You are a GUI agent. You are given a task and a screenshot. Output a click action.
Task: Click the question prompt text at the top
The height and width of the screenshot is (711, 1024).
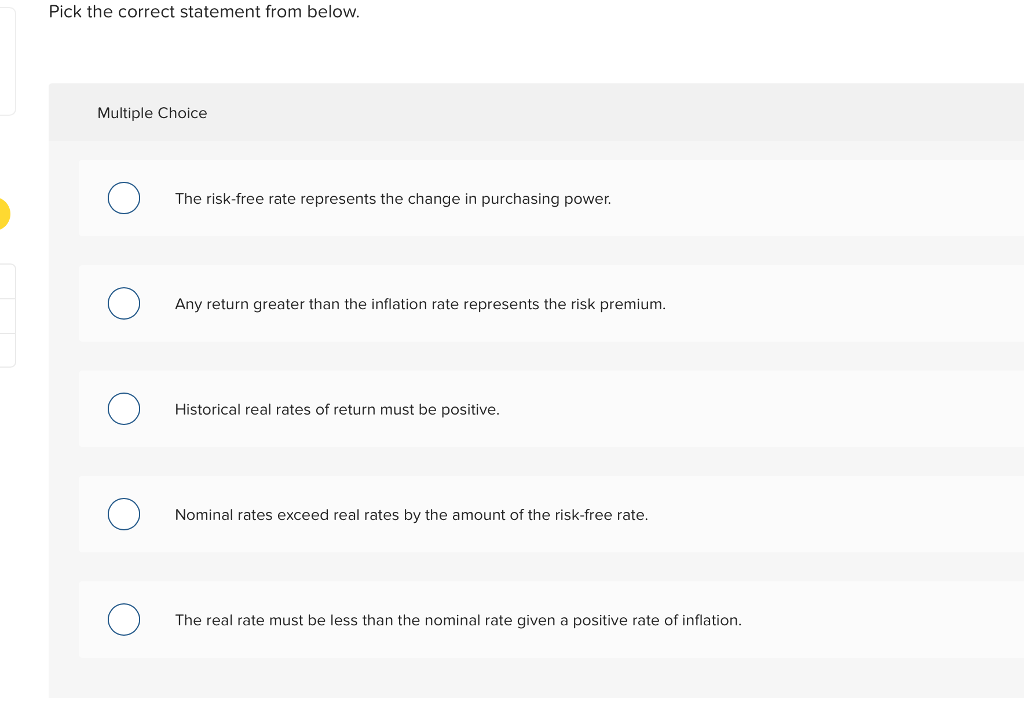point(204,12)
